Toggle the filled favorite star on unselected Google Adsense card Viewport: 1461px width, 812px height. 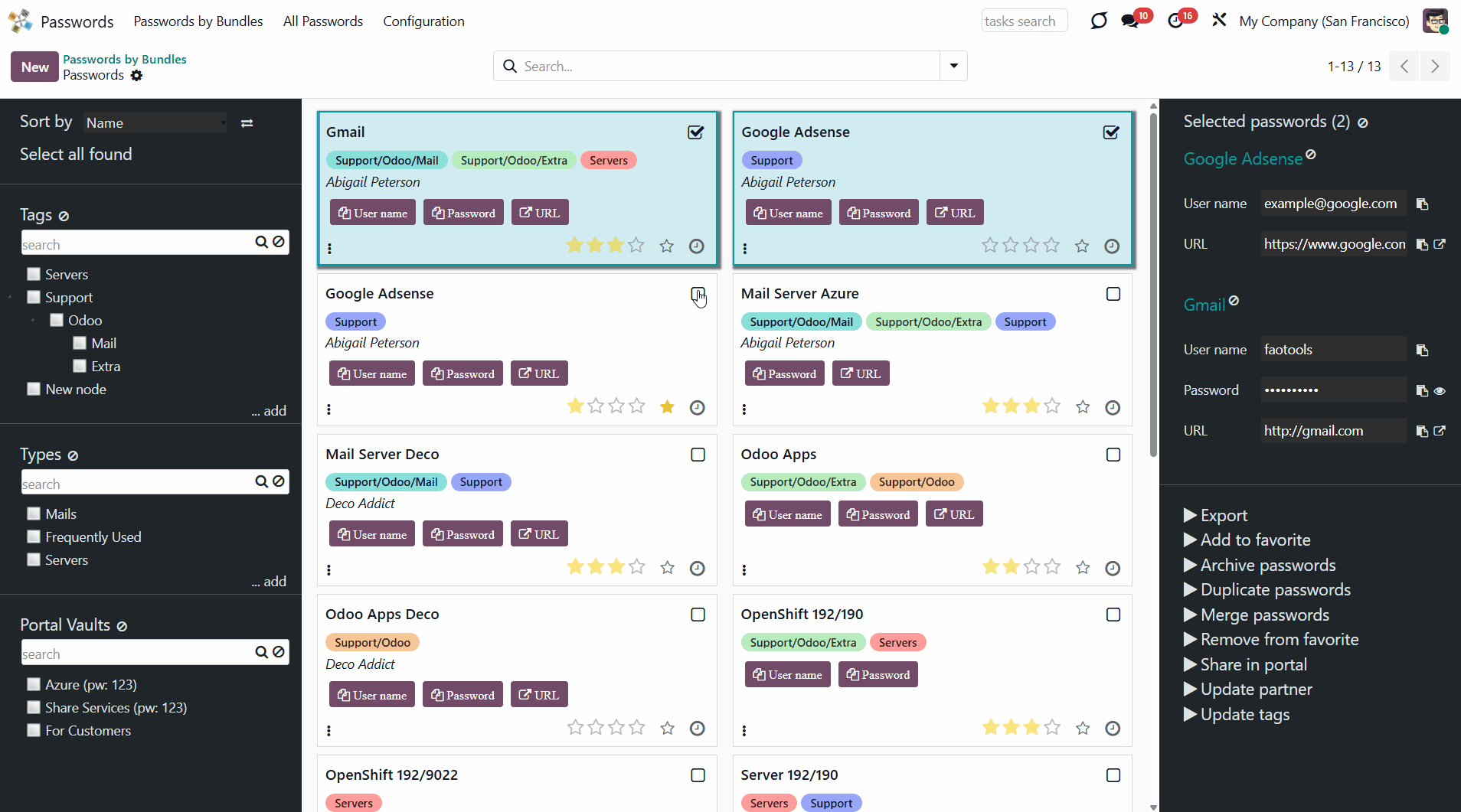(667, 406)
